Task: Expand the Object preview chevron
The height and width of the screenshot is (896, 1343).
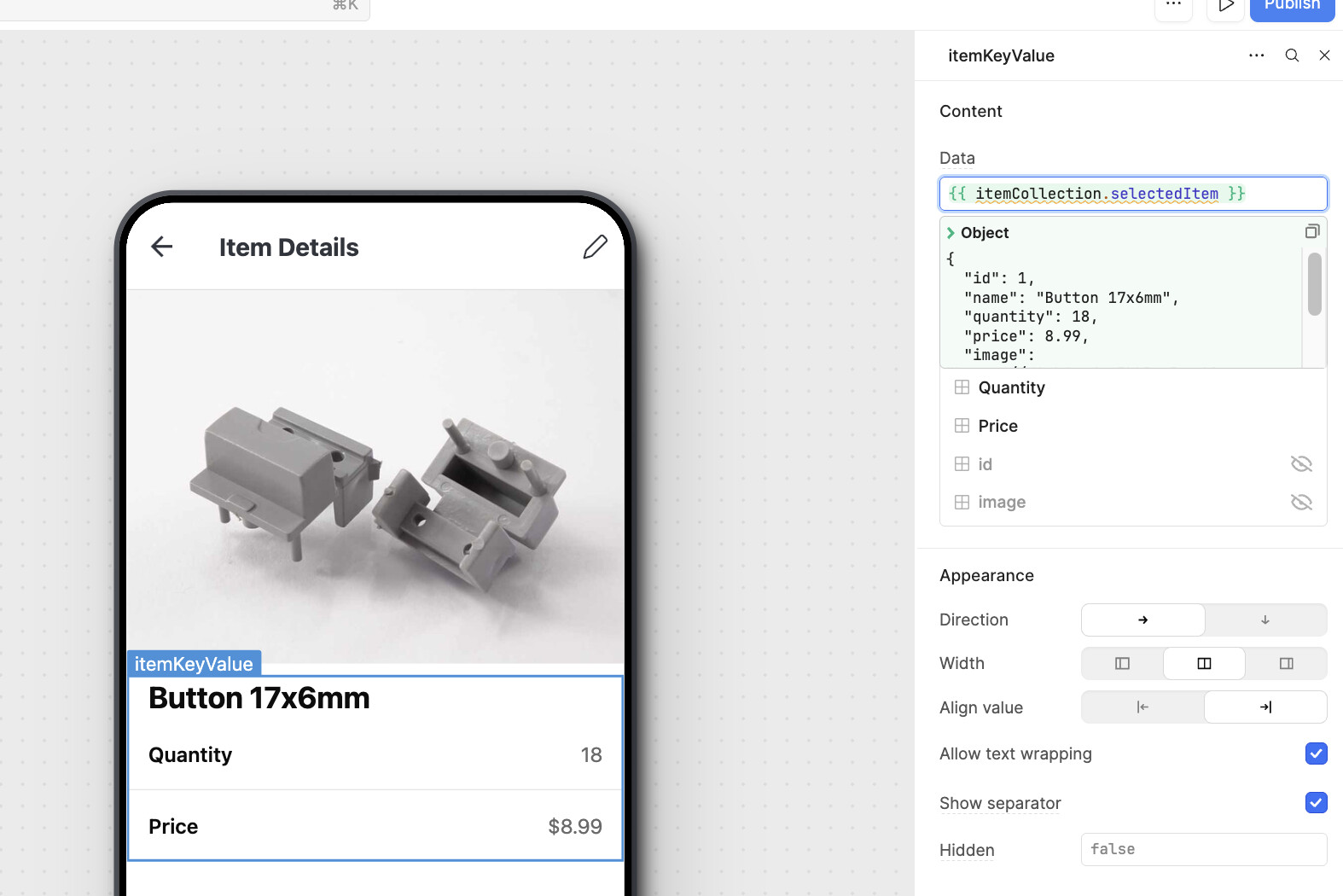Action: [x=951, y=233]
